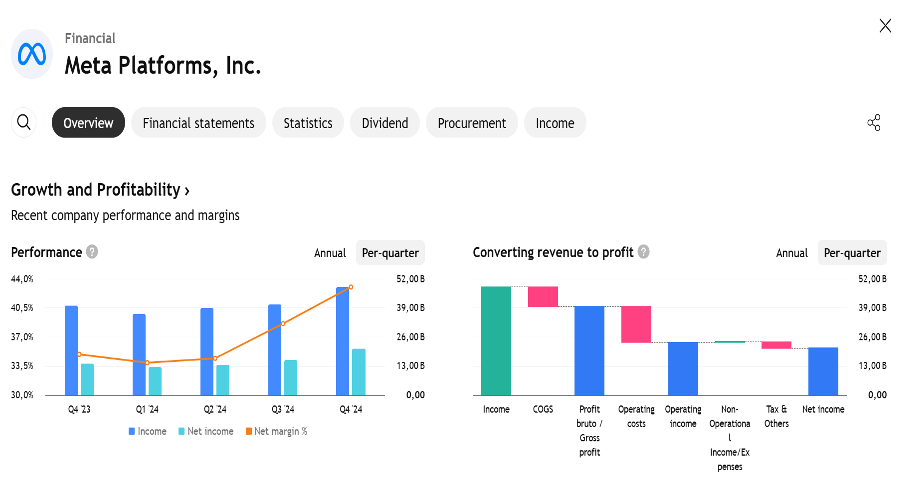Open the Statistics tab
This screenshot has width=906, height=488.
pyautogui.click(x=308, y=122)
